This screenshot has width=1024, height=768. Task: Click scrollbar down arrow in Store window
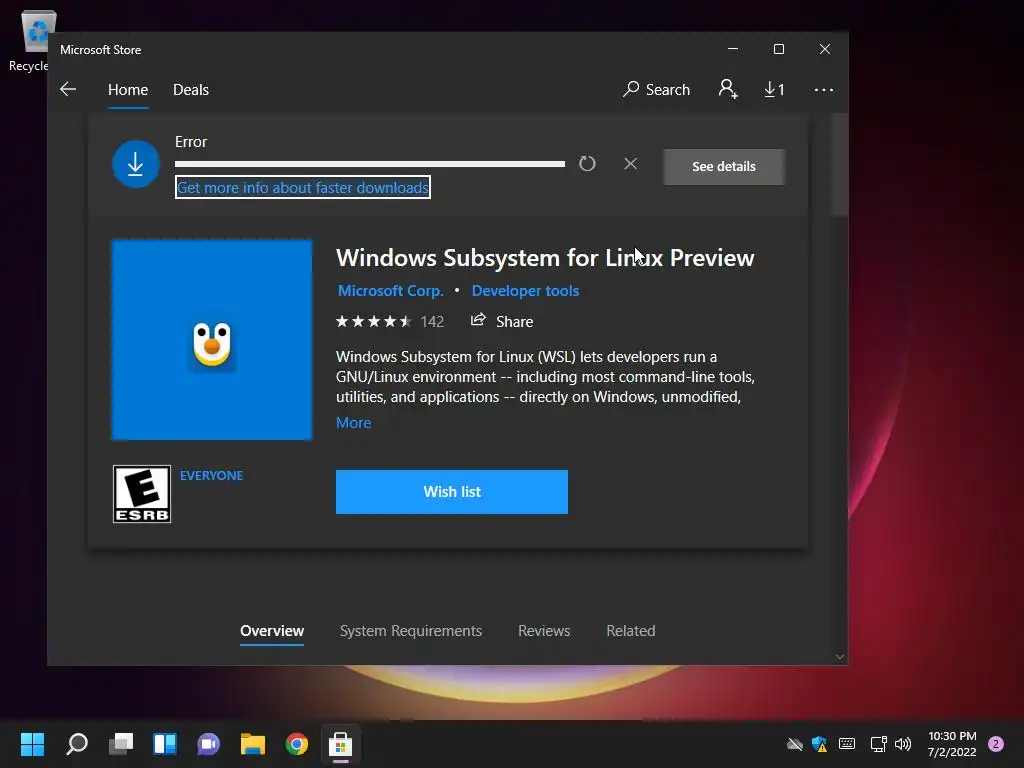(x=840, y=656)
